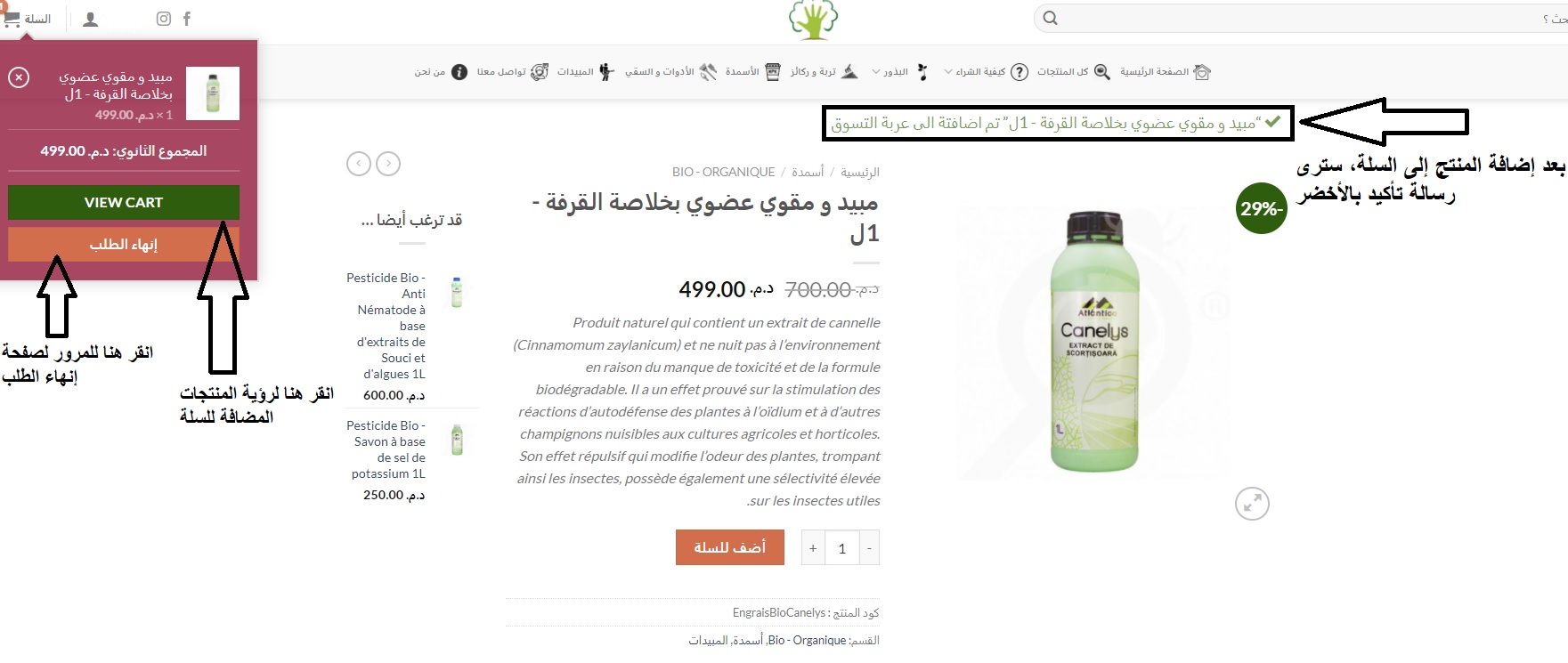This screenshot has width=1568, height=663.
Task: Decrease quantity with minus button
Action: (870, 548)
